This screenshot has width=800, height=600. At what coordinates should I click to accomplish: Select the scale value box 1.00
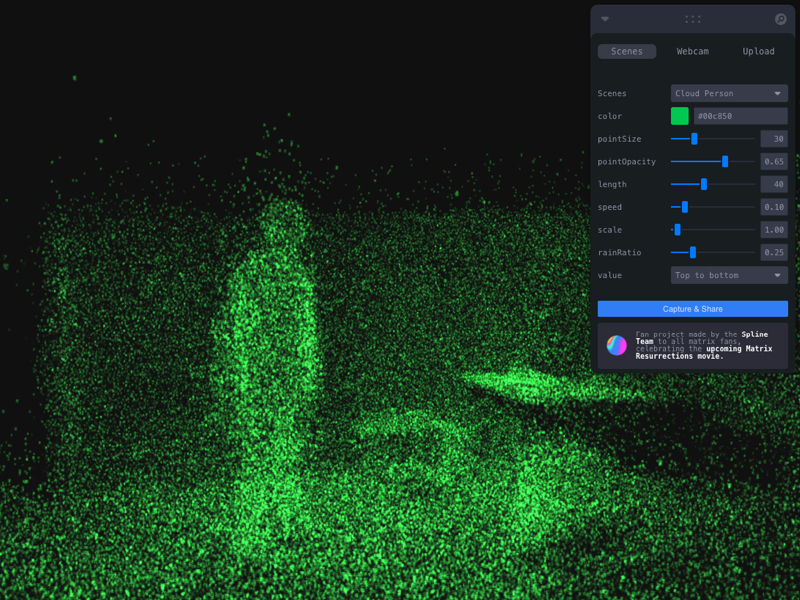(x=774, y=230)
